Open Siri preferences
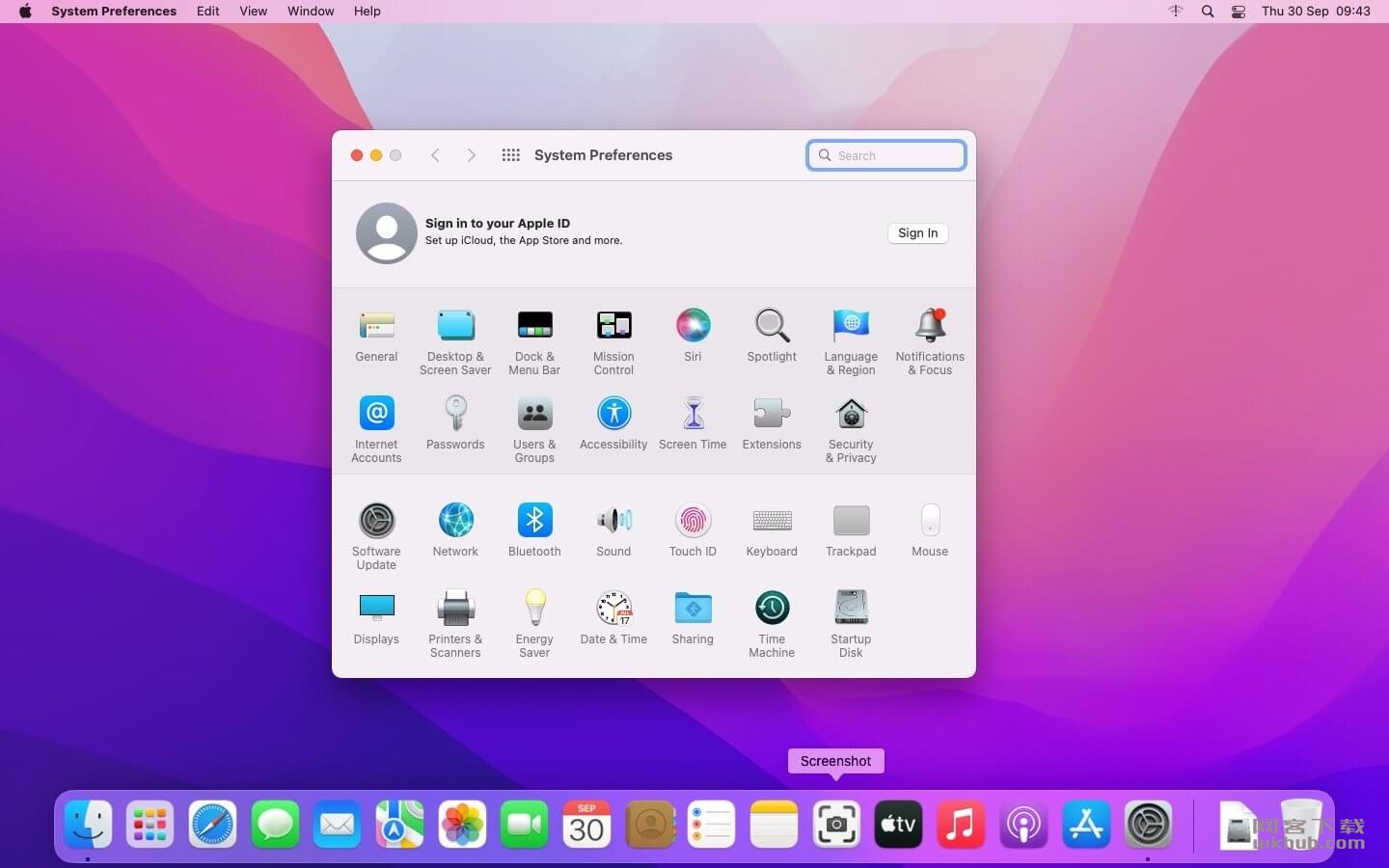Image resolution: width=1389 pixels, height=868 pixels. pyautogui.click(x=693, y=336)
